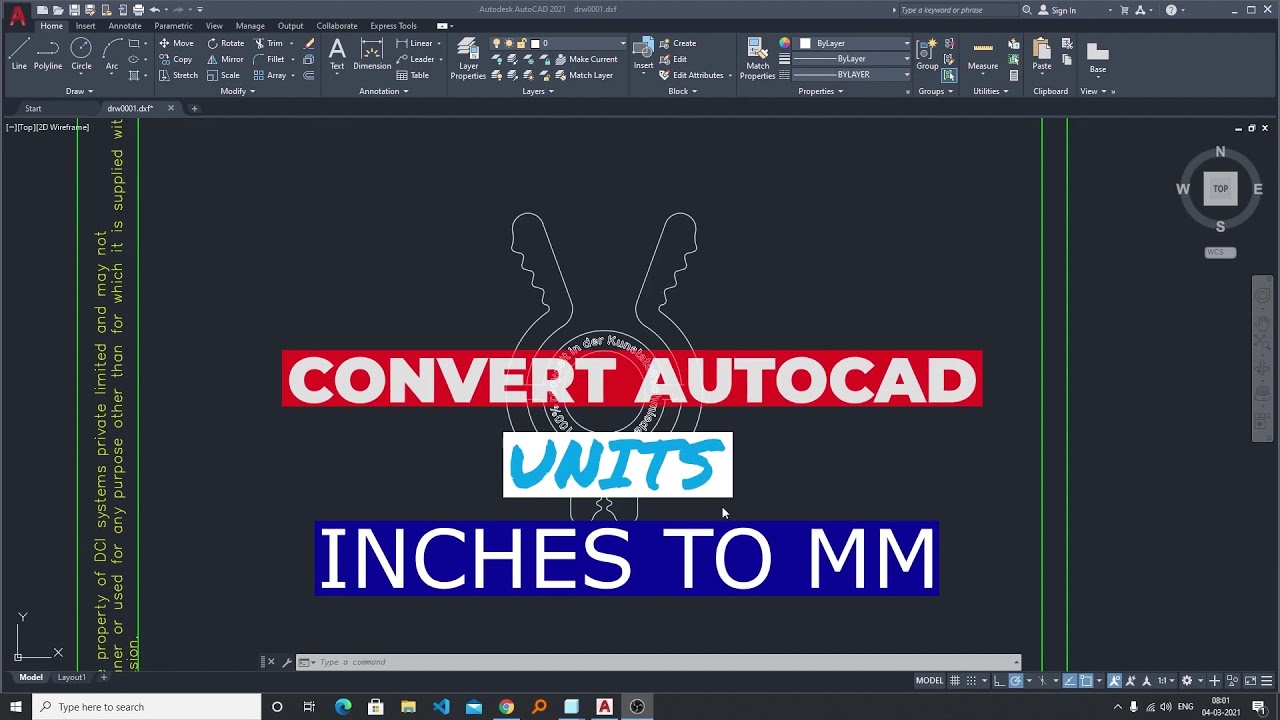The width and height of the screenshot is (1280, 720).
Task: Select the Line drawing tool
Action: tap(18, 52)
